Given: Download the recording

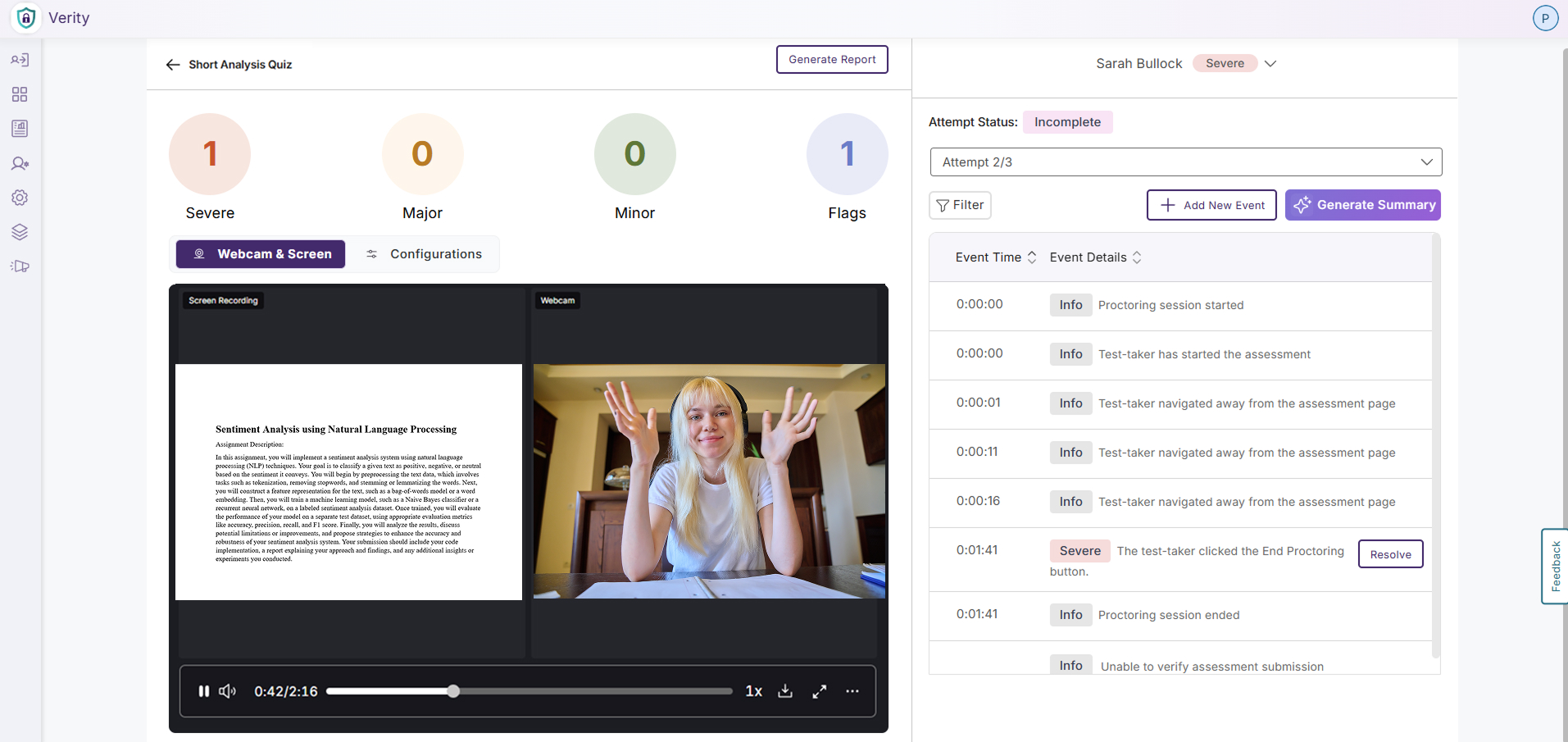Looking at the screenshot, I should [x=785, y=691].
